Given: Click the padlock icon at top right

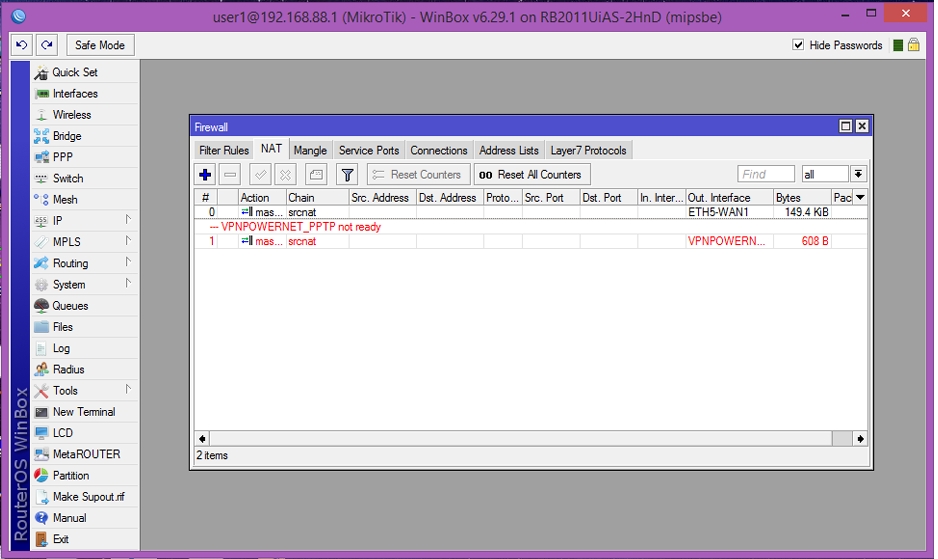Looking at the screenshot, I should click(913, 45).
